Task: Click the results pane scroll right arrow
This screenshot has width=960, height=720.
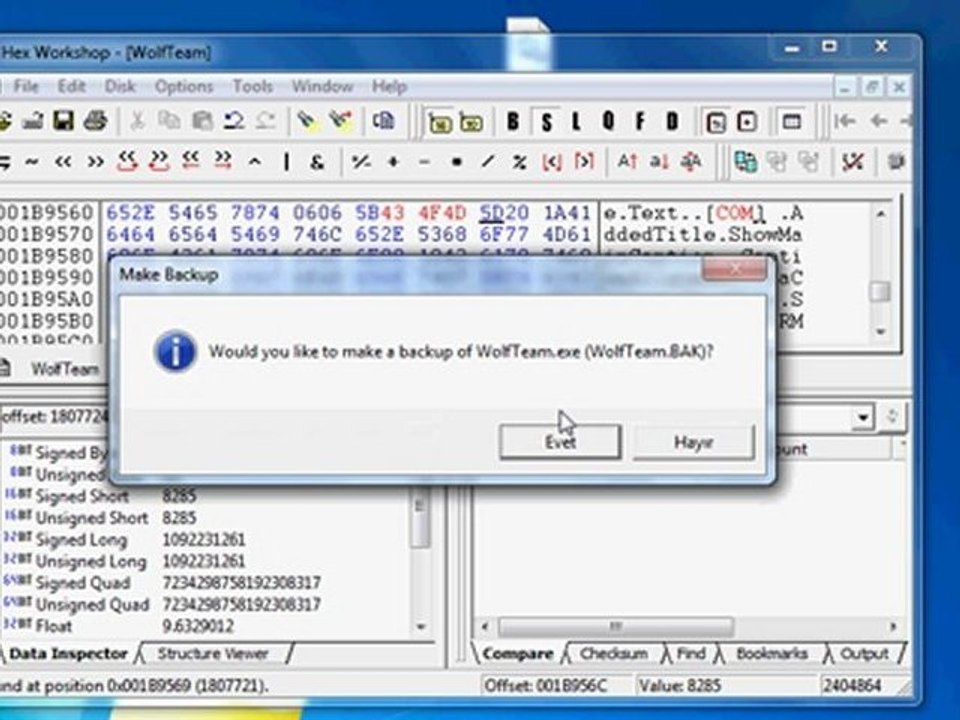Action: (x=893, y=626)
